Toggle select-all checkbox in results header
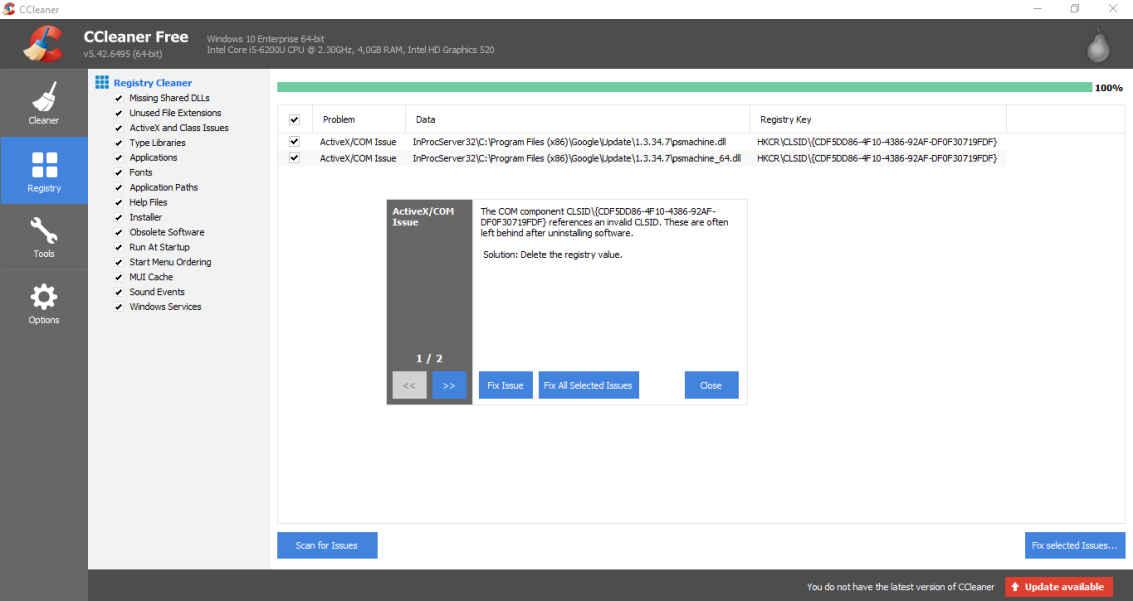The height and width of the screenshot is (601, 1133). [294, 120]
